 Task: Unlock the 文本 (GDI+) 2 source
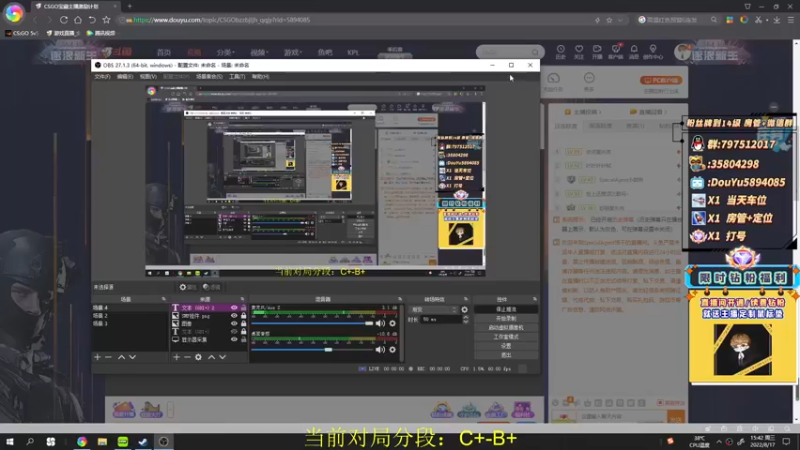tap(243, 308)
